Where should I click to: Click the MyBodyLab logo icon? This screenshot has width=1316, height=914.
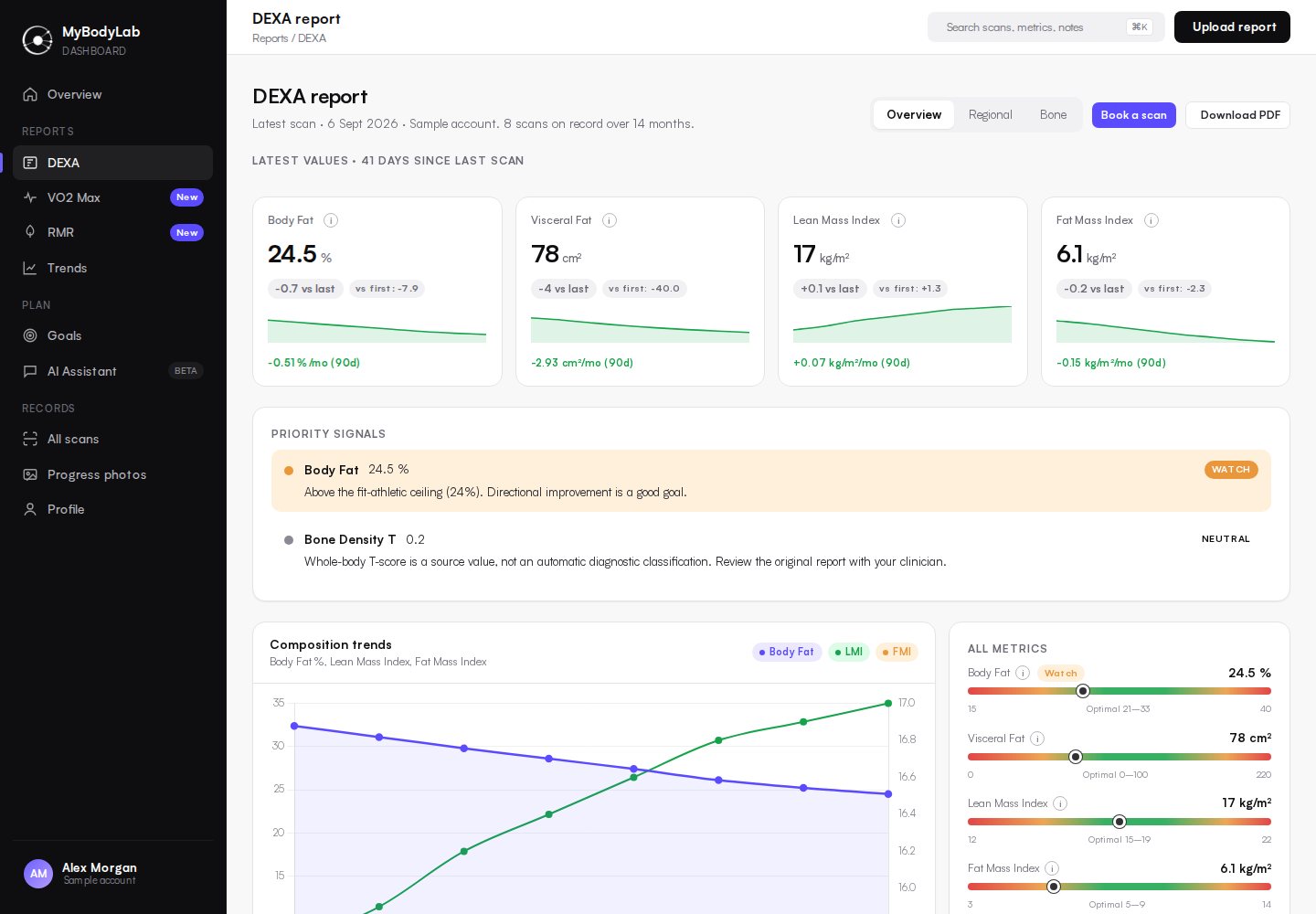(37, 40)
